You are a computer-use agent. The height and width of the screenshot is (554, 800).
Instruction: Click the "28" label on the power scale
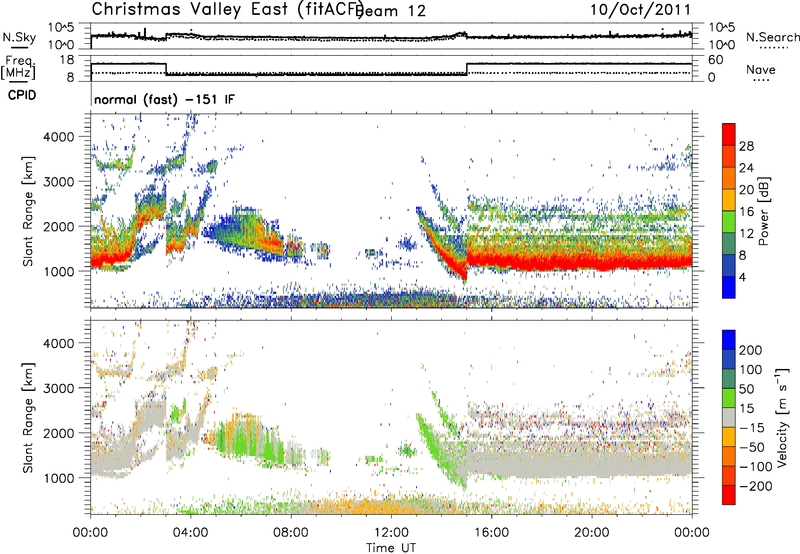pos(746,146)
